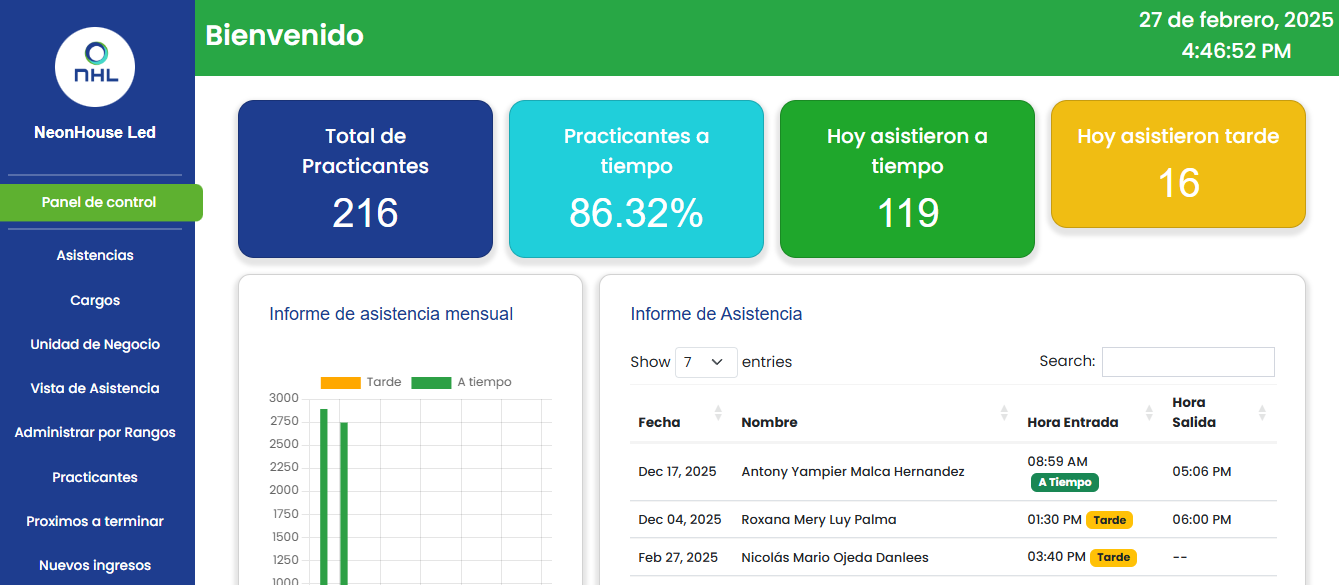Open 'Proximos a terminar' list
This screenshot has width=1339, height=585.
[x=95, y=521]
